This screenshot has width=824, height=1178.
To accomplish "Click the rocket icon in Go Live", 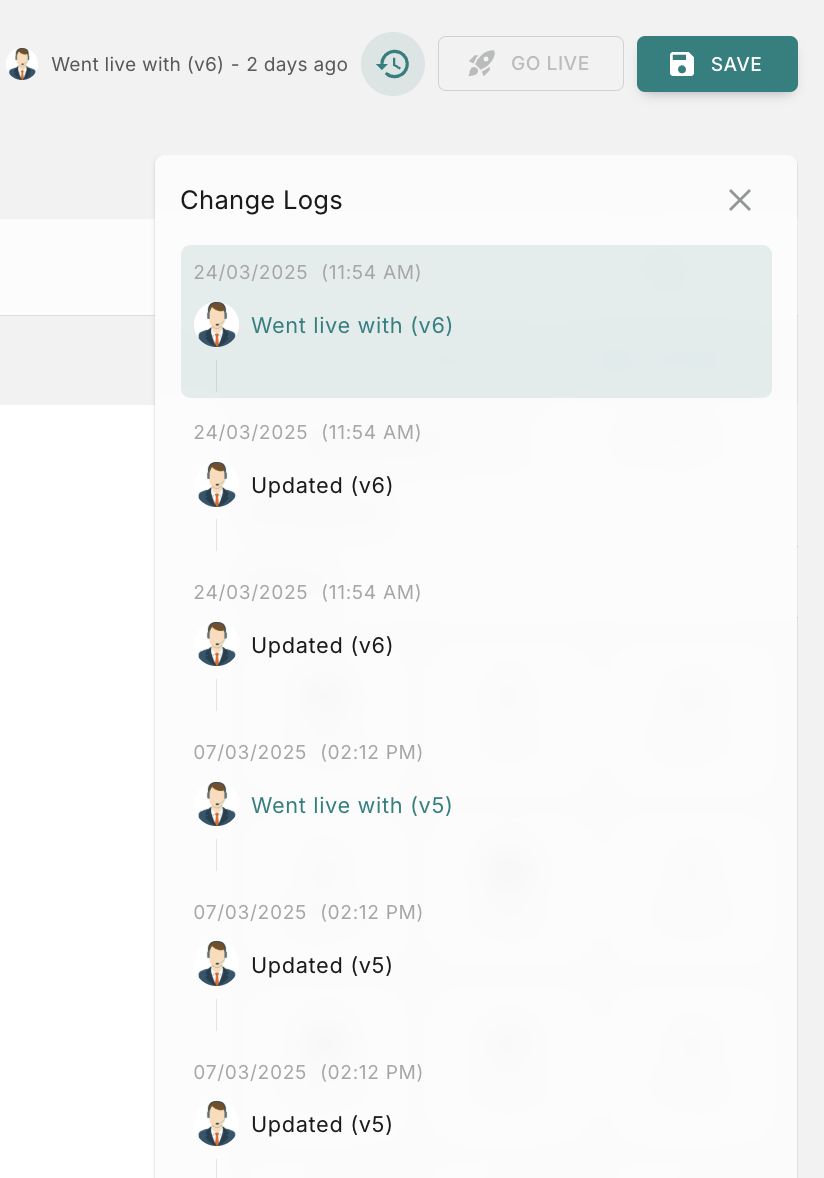I will [x=482, y=64].
